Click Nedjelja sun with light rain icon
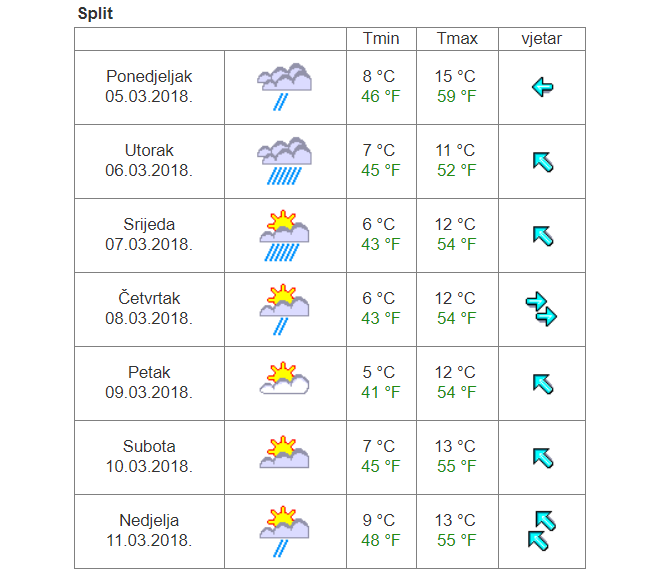The image size is (664, 583). pyautogui.click(x=284, y=530)
